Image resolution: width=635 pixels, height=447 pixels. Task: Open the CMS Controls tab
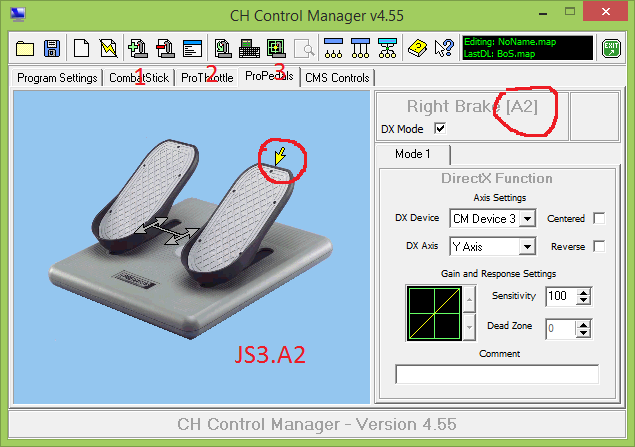337,78
